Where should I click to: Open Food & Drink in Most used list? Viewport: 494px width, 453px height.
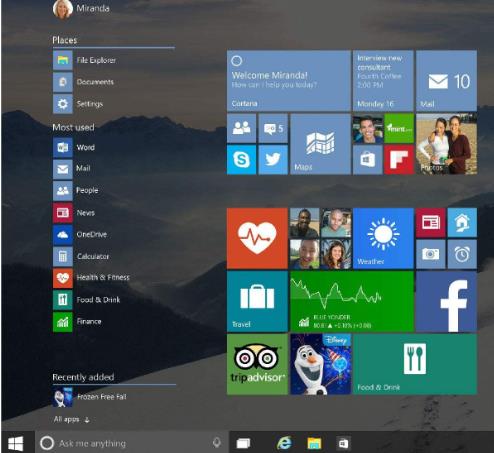pos(87,300)
